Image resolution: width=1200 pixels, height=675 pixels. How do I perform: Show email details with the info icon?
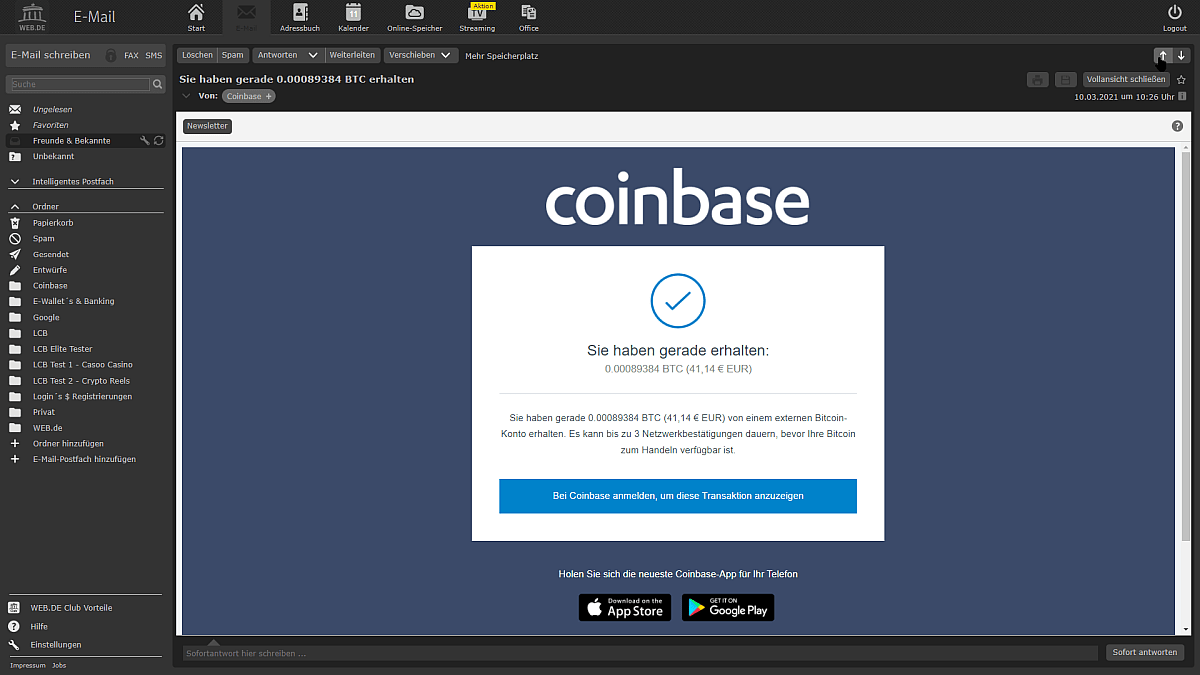tap(1182, 97)
